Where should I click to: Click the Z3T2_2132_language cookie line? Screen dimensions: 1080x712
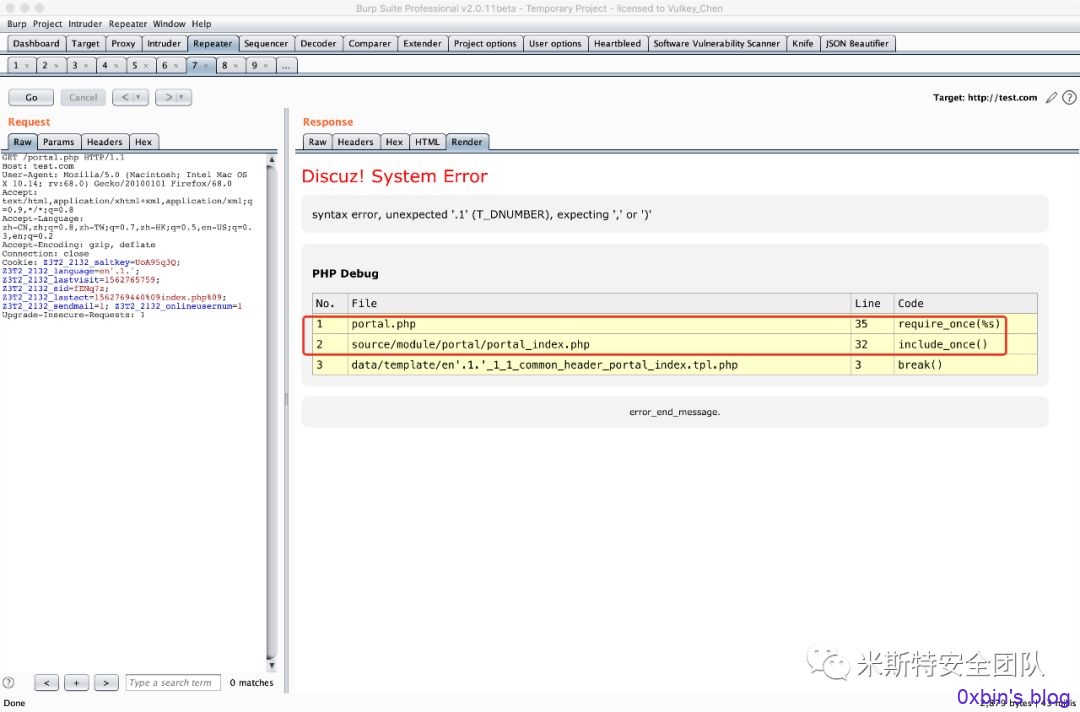pyautogui.click(x=71, y=271)
